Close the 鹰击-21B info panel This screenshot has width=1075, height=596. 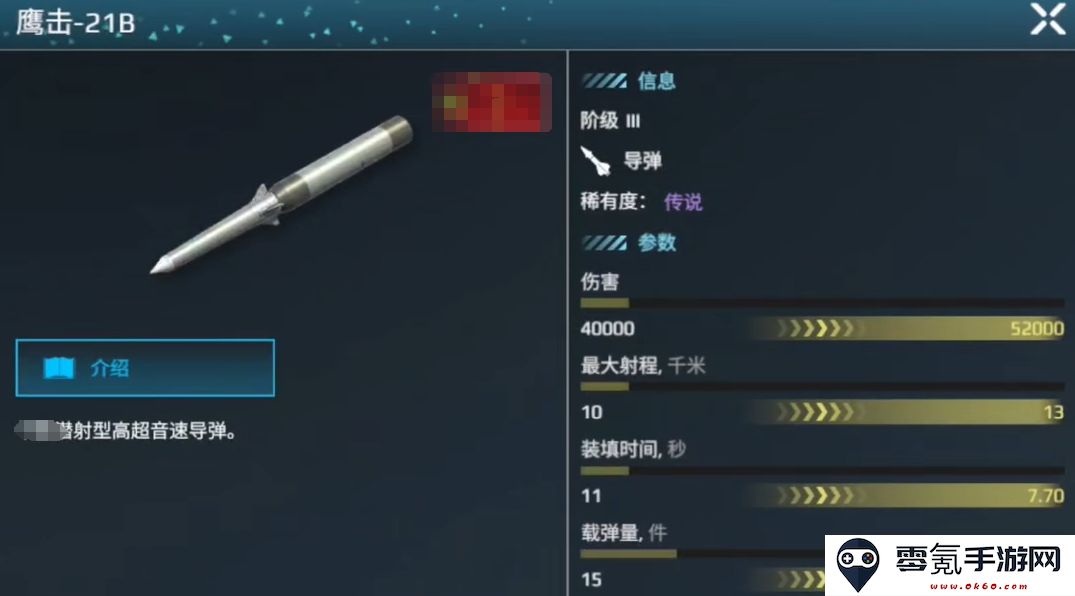(1048, 19)
